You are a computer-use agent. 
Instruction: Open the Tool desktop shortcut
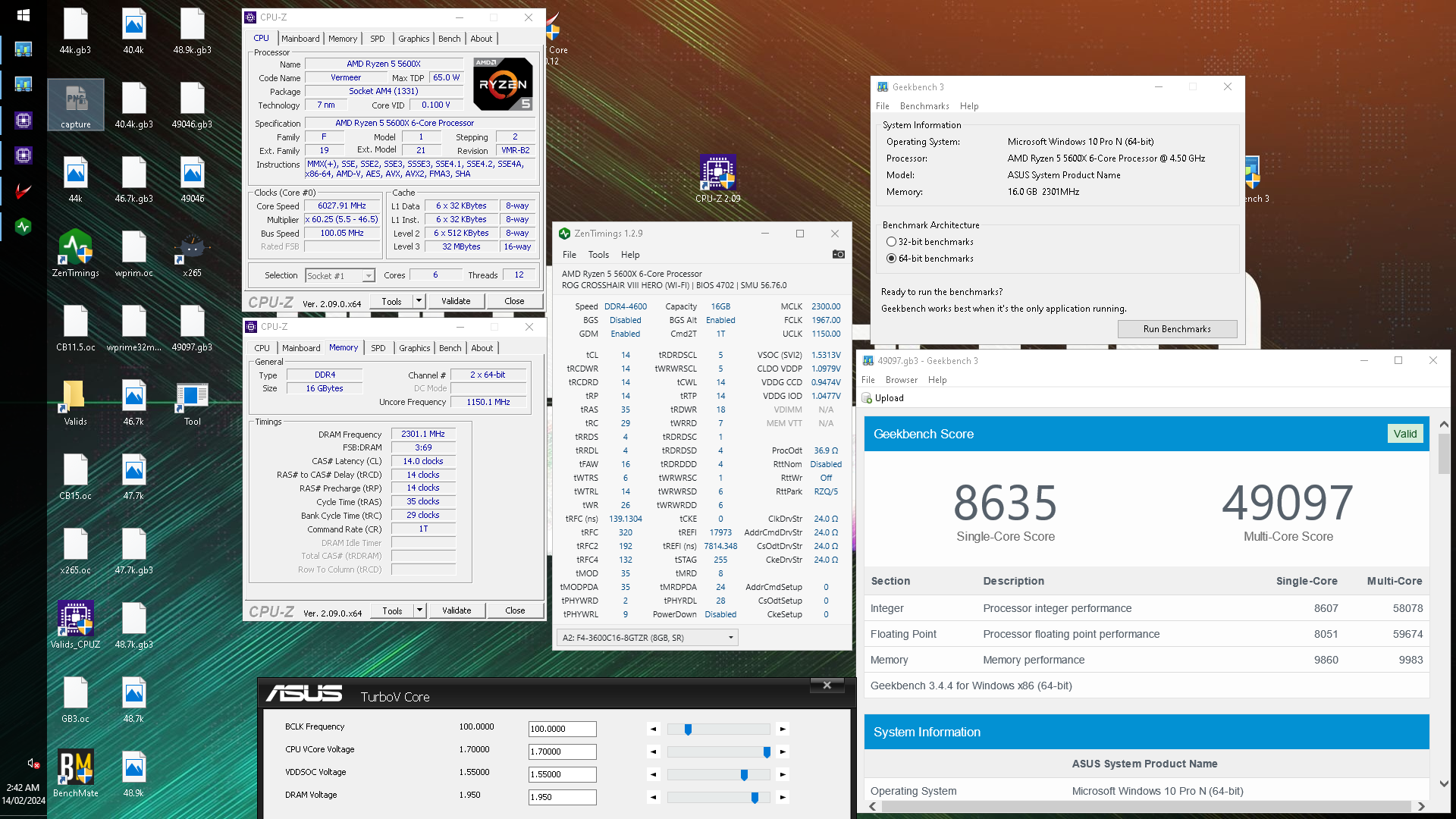[x=192, y=403]
